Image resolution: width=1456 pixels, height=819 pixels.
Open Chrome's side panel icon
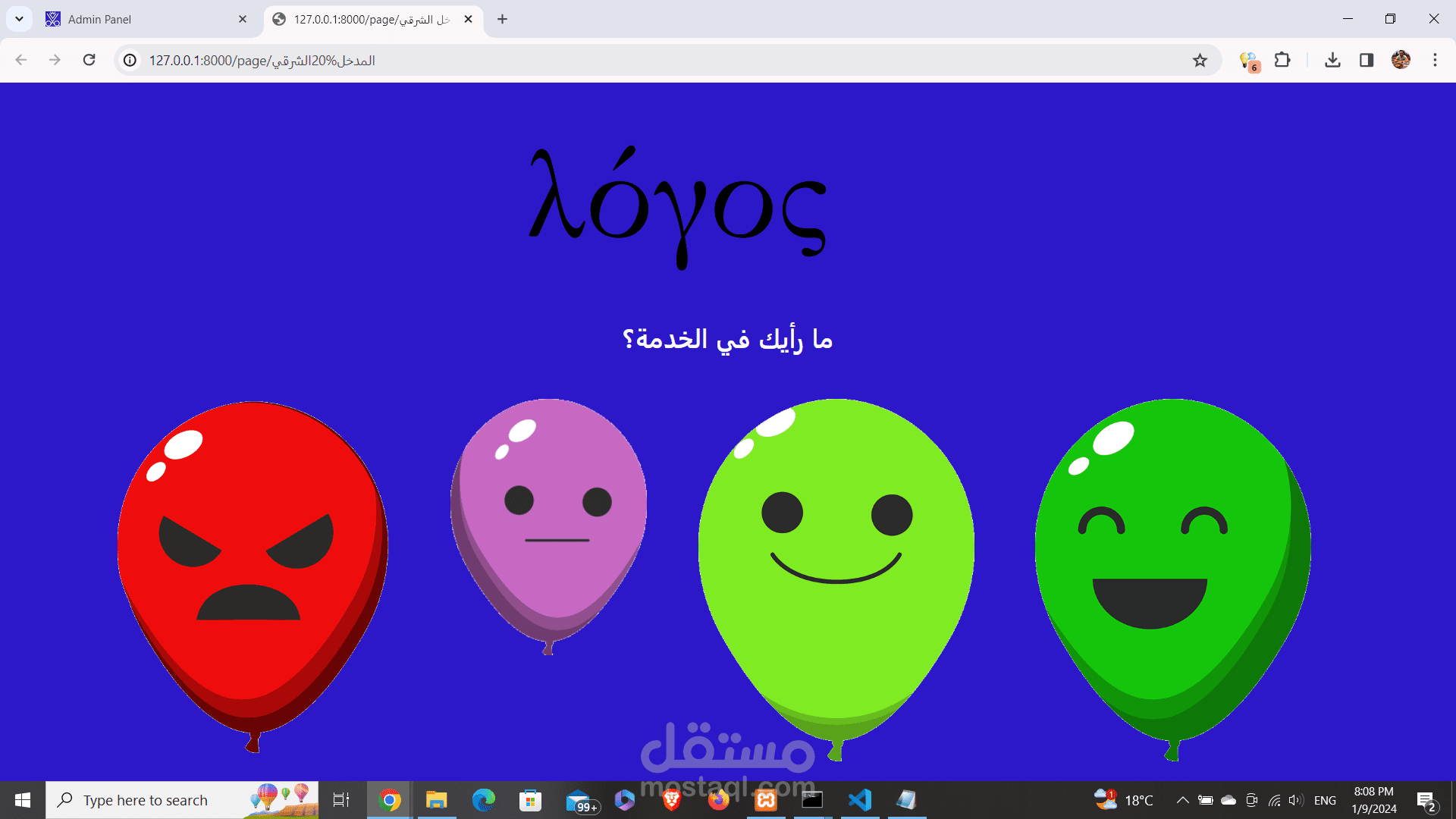tap(1366, 60)
